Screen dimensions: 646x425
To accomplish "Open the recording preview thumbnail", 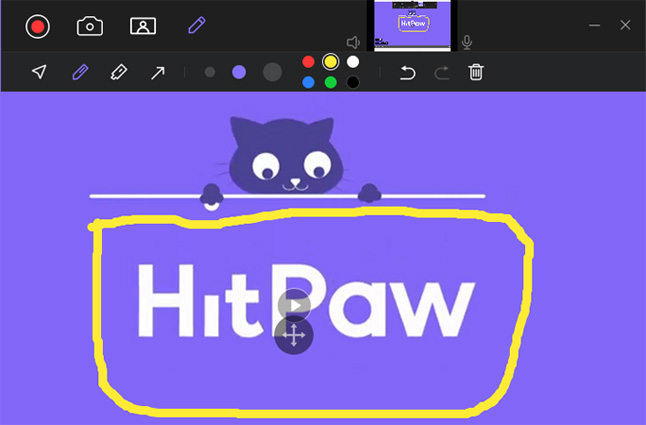I will tap(412, 26).
